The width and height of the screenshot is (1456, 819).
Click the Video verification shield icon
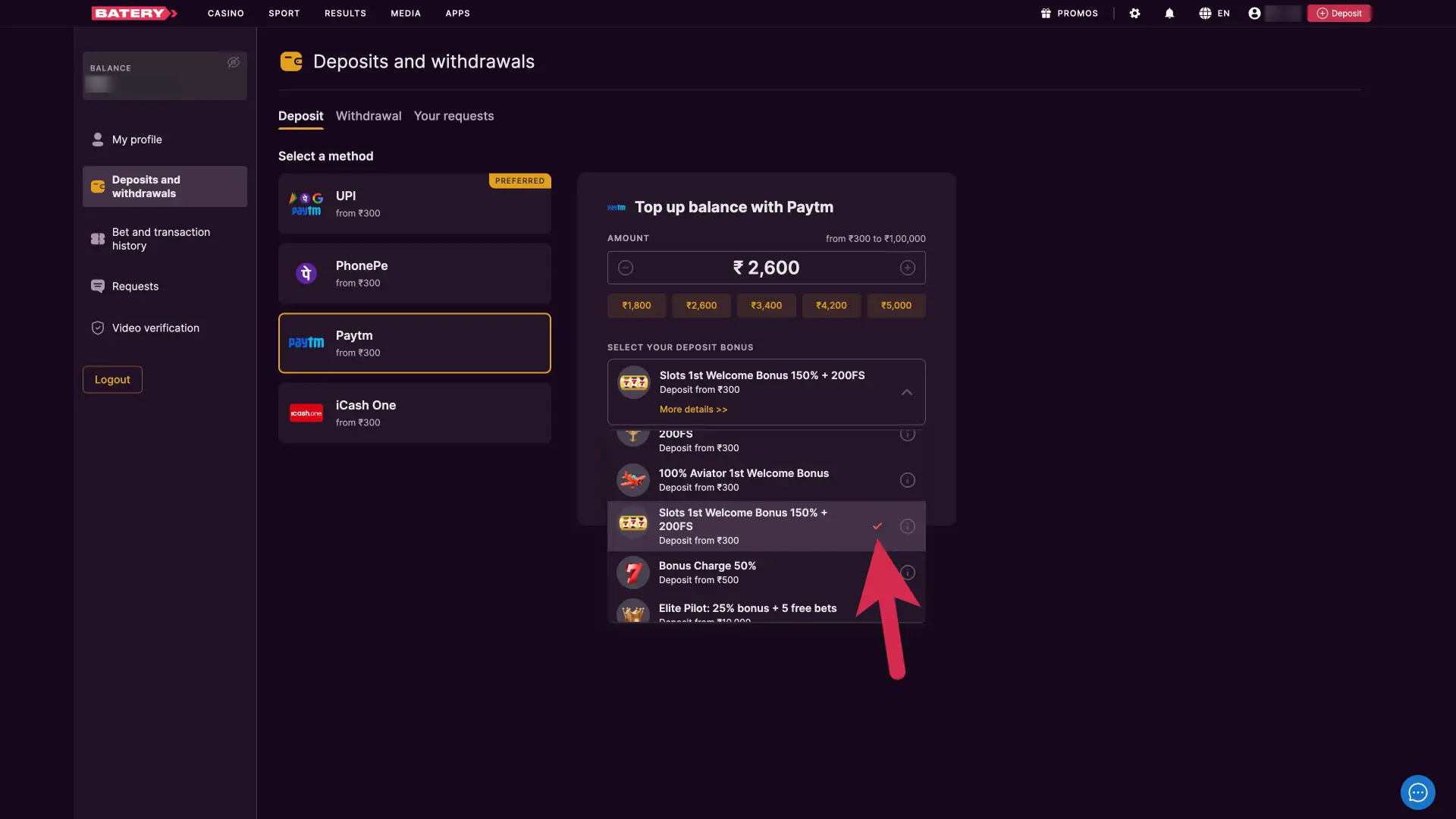pyautogui.click(x=98, y=328)
